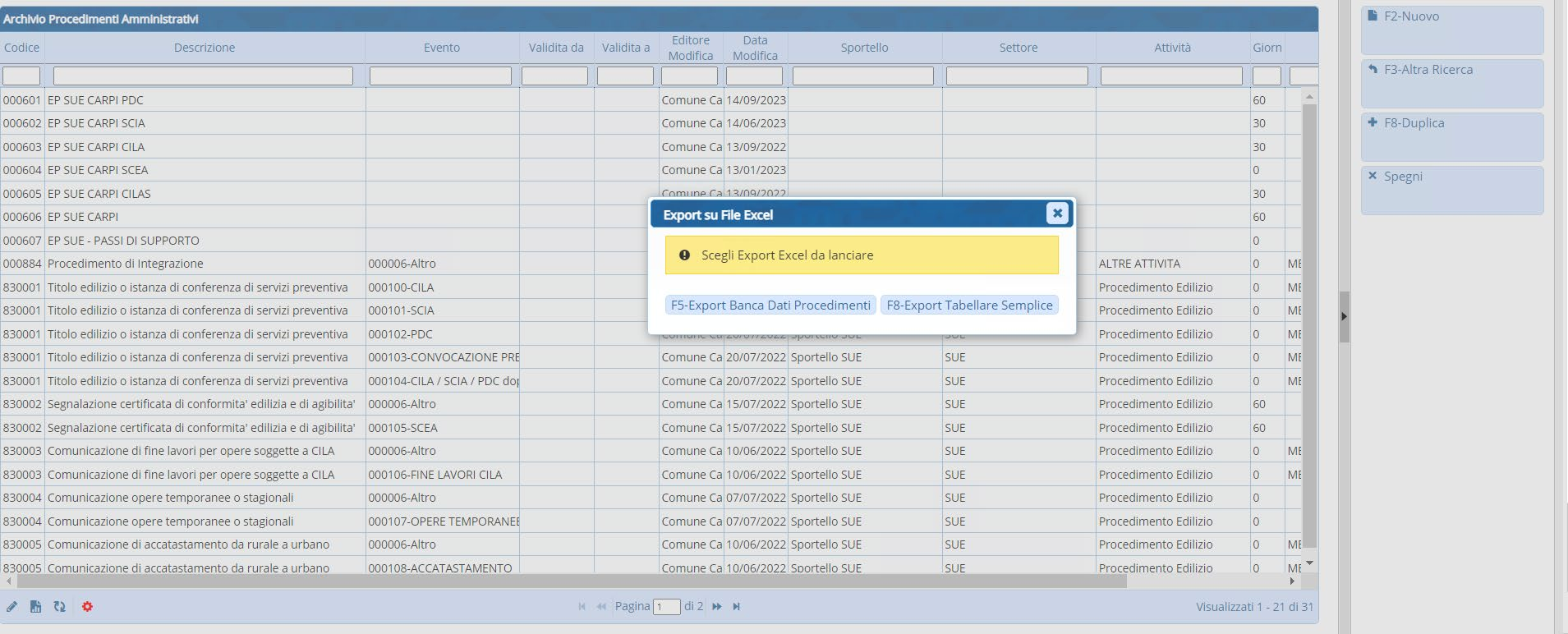Image resolution: width=1568 pixels, height=634 pixels.
Task: Sort by the Data Modifica column header
Action: point(755,48)
